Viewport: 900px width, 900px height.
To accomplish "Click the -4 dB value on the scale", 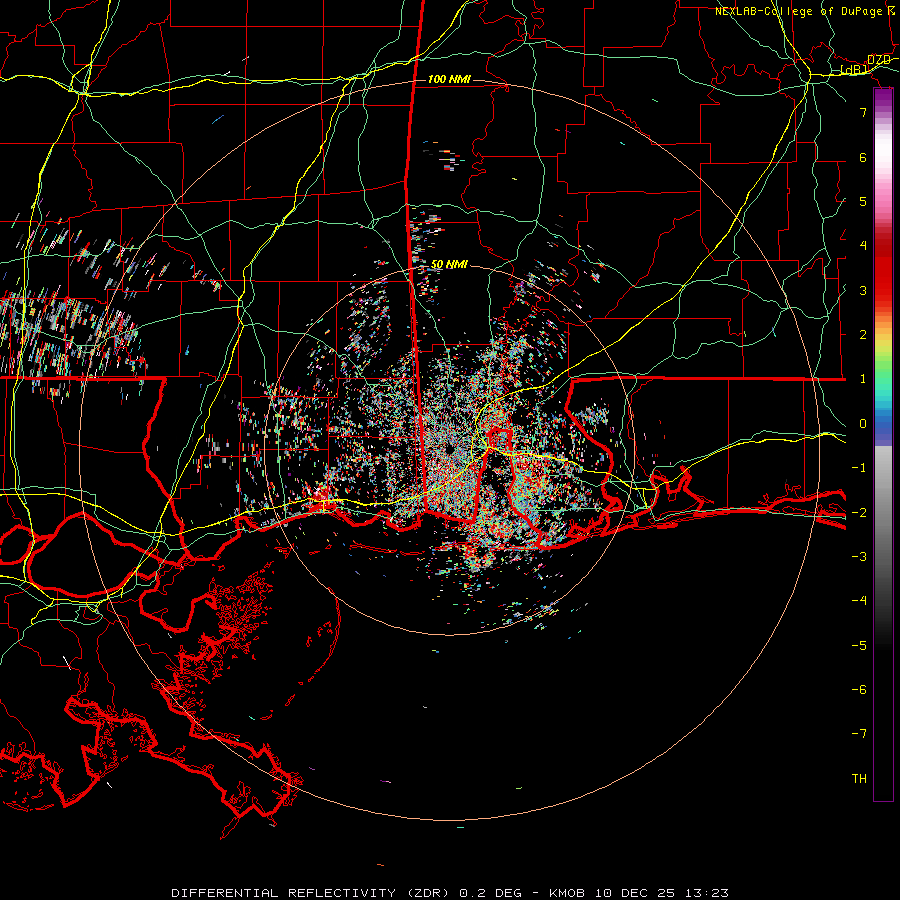I will pos(859,601).
